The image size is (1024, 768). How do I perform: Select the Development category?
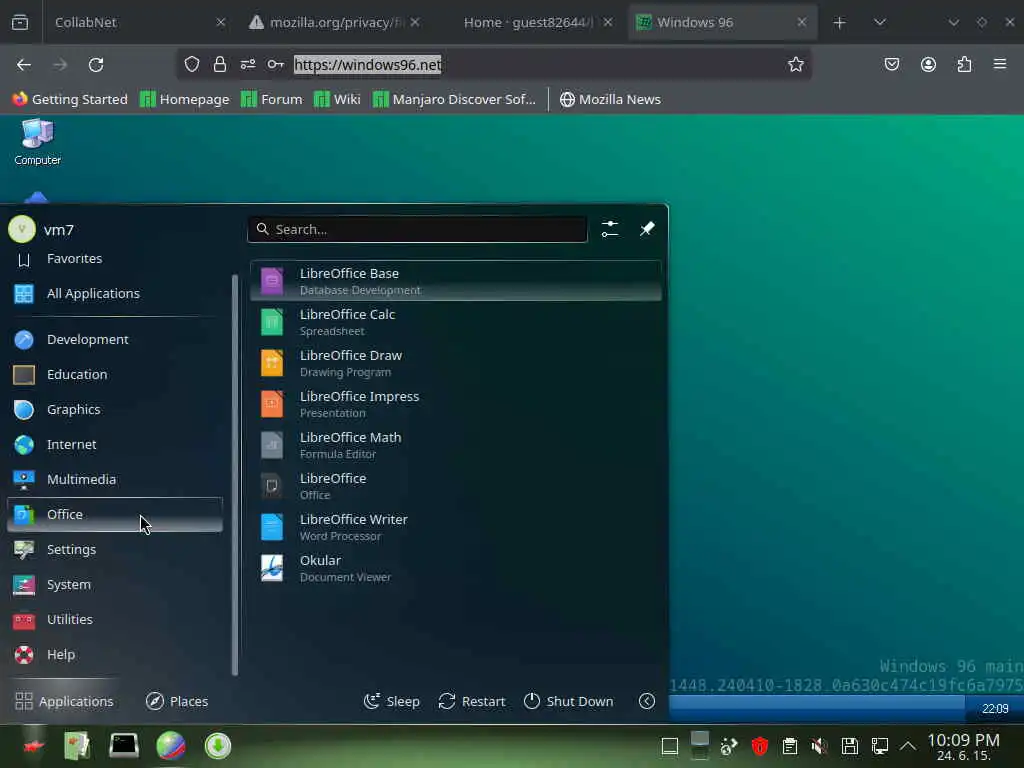[x=115, y=340]
